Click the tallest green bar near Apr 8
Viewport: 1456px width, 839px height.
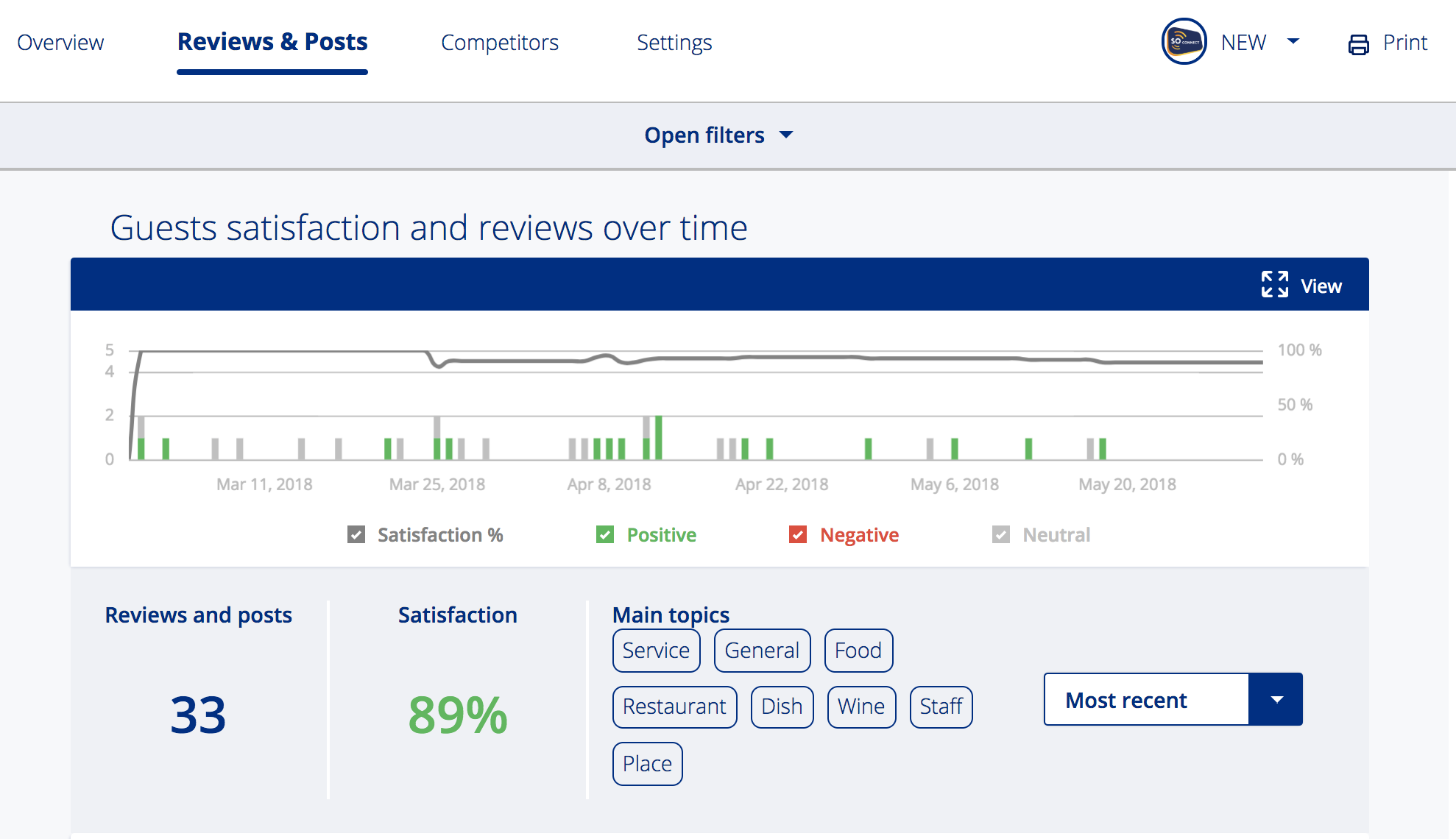[x=659, y=438]
